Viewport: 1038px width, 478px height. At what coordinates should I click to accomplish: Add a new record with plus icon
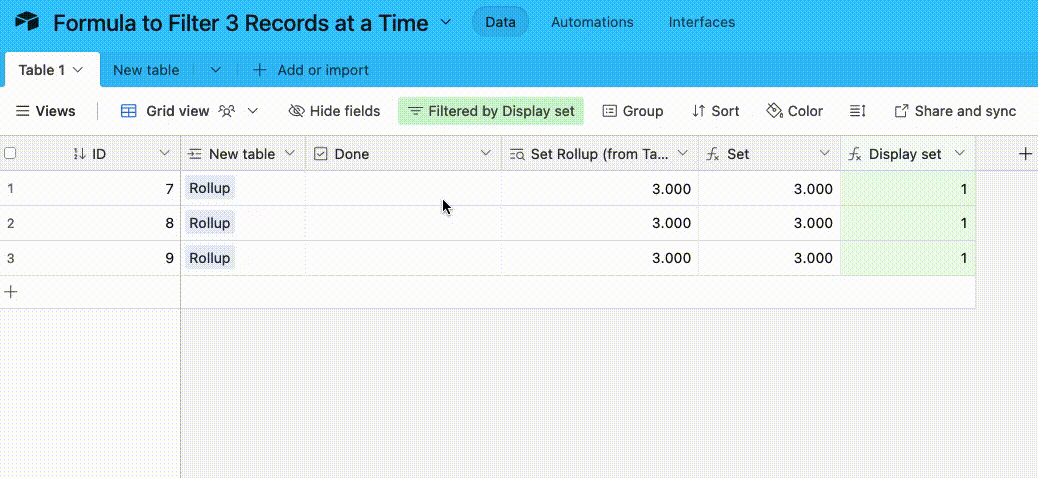click(x=11, y=292)
